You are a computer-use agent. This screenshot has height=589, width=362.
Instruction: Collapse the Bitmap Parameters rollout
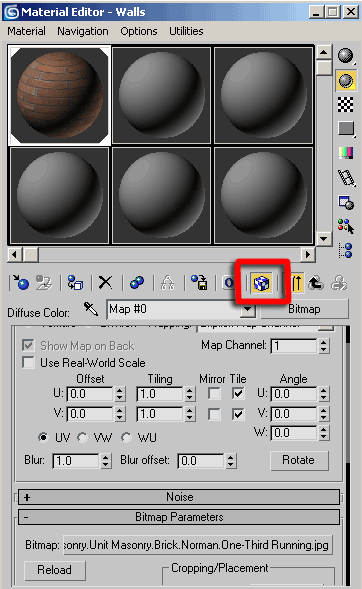click(179, 517)
